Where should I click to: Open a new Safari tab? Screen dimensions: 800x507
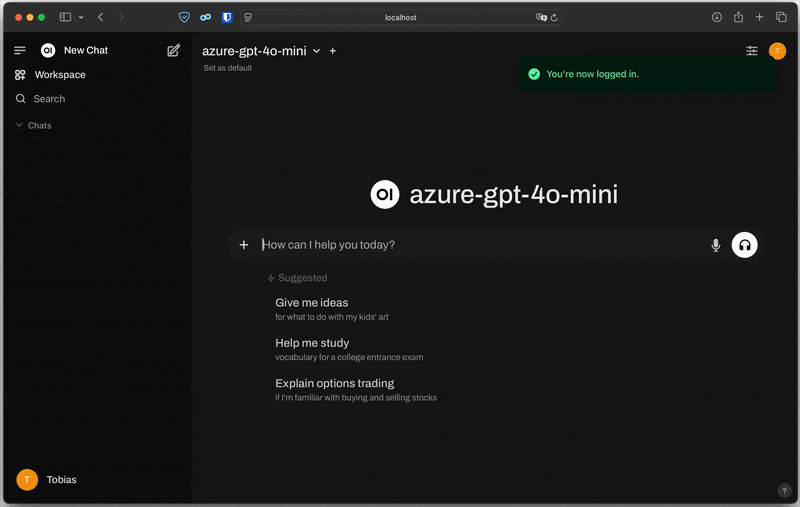pos(759,17)
